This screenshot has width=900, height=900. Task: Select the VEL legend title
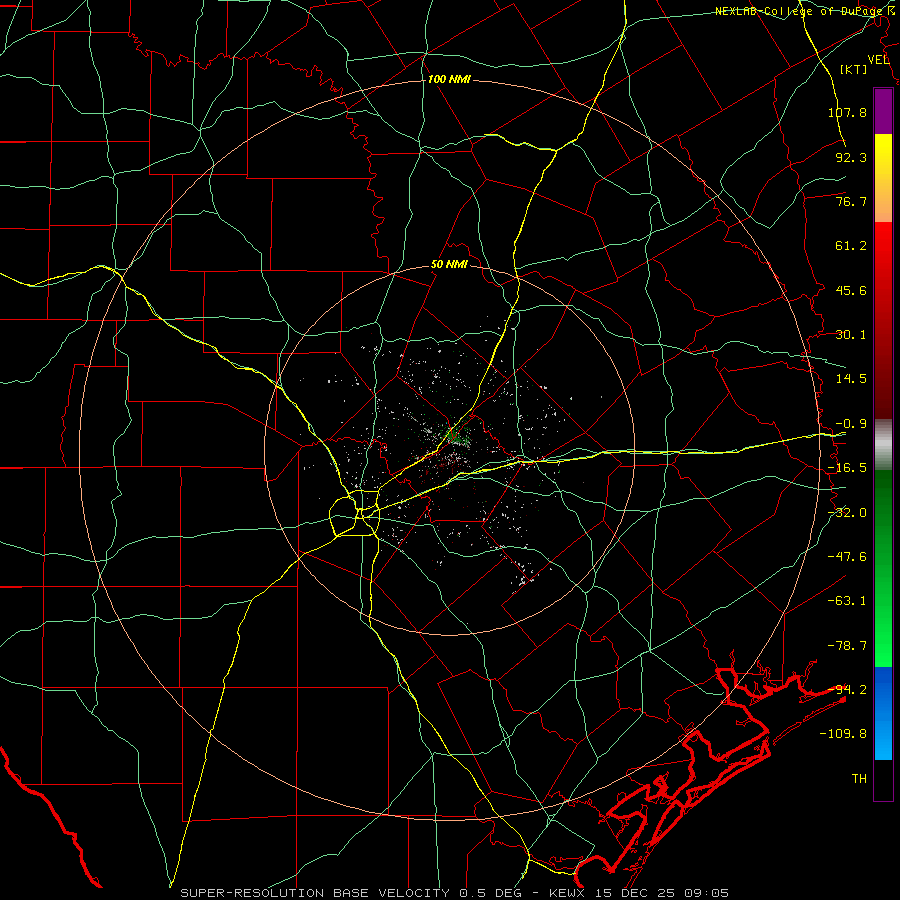(x=878, y=60)
